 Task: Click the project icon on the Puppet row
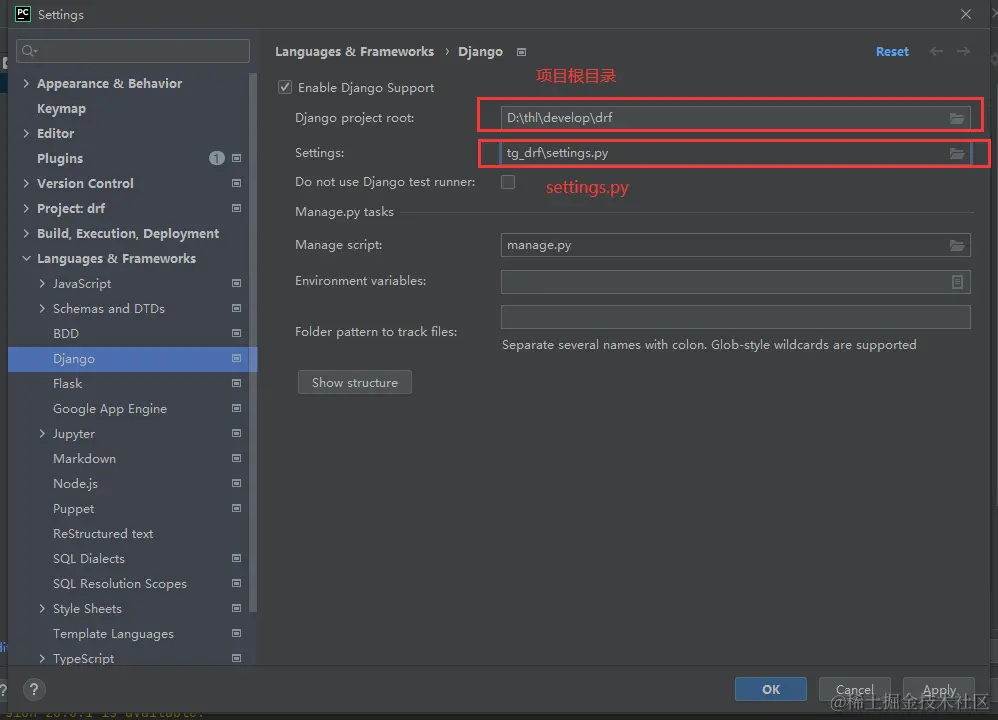pyautogui.click(x=236, y=508)
